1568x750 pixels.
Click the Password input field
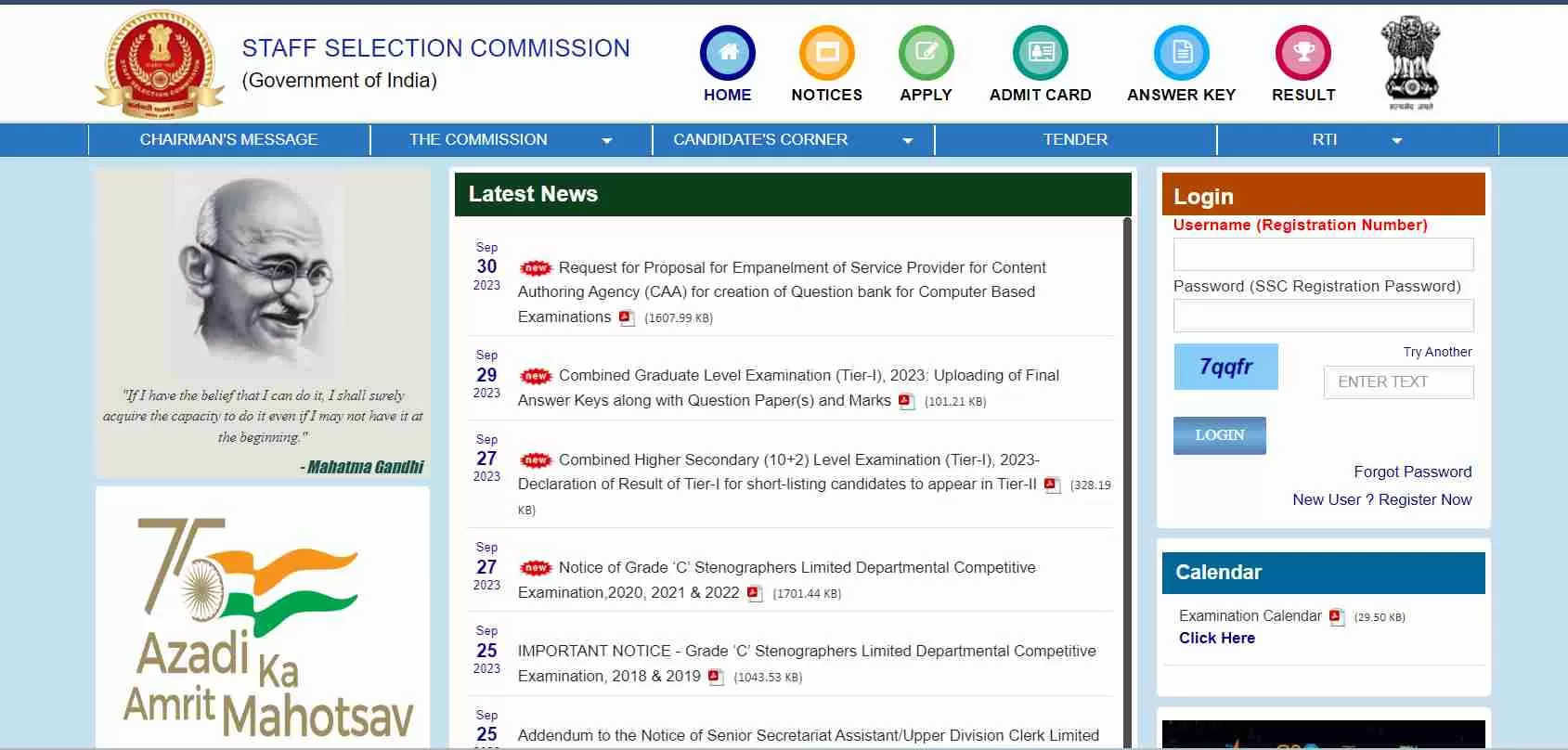pos(1323,316)
